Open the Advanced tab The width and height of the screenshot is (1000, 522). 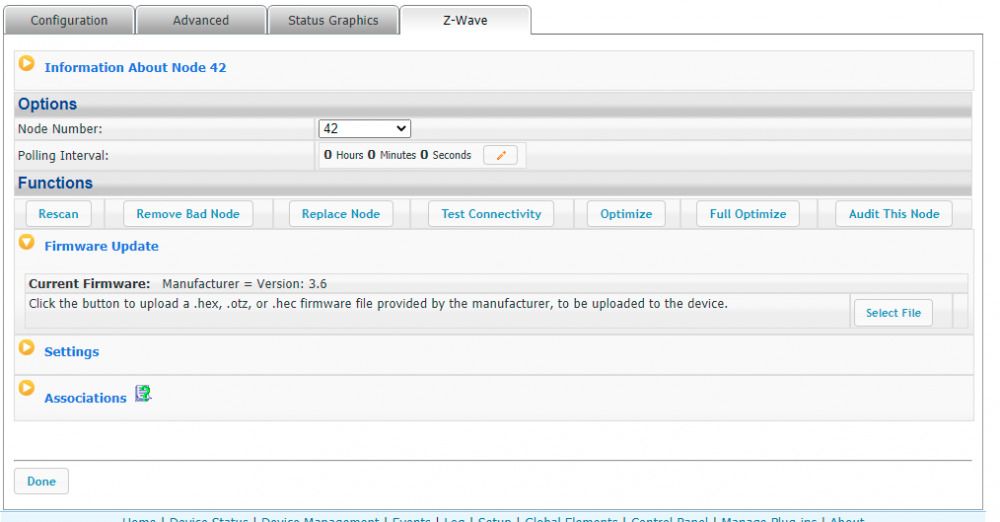click(201, 20)
